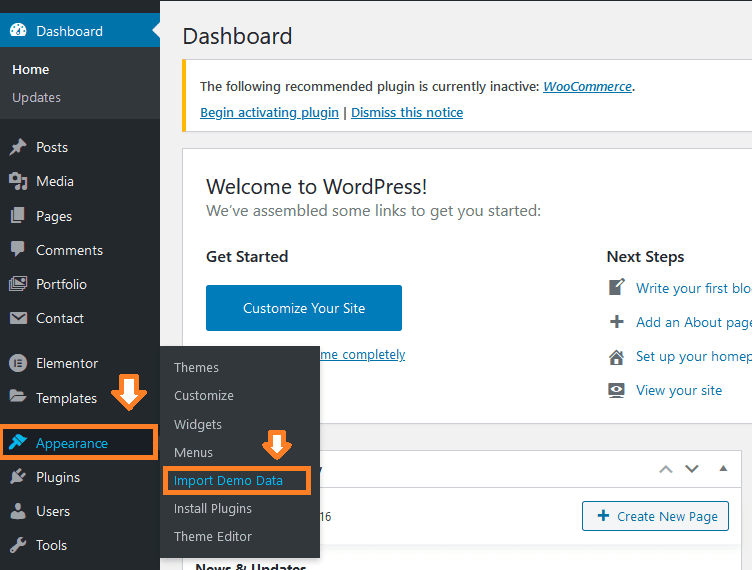Open Theme Editor from submenu
Image resolution: width=752 pixels, height=570 pixels.
click(x=212, y=536)
